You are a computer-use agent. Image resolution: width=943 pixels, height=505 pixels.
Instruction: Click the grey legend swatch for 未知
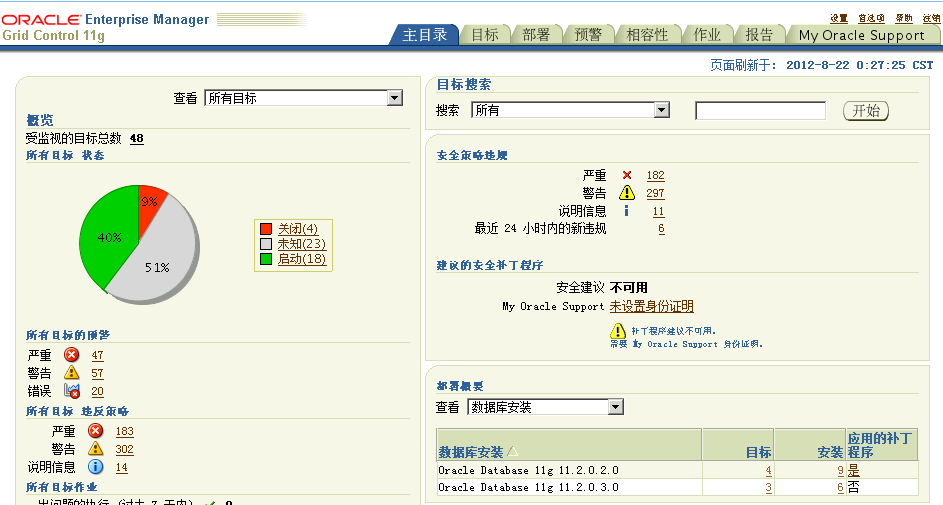point(266,243)
